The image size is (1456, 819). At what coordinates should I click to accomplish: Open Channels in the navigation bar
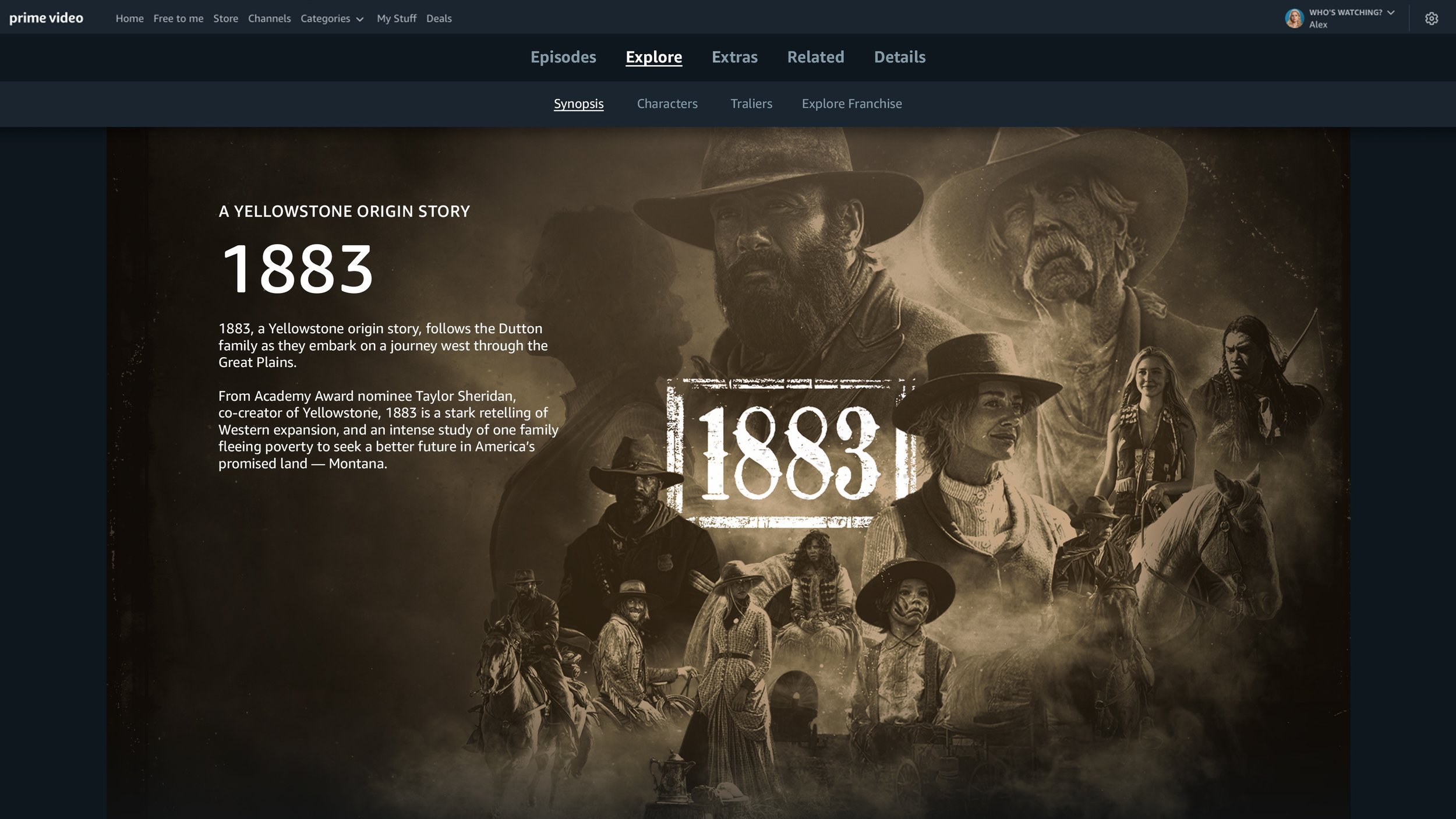point(269,19)
